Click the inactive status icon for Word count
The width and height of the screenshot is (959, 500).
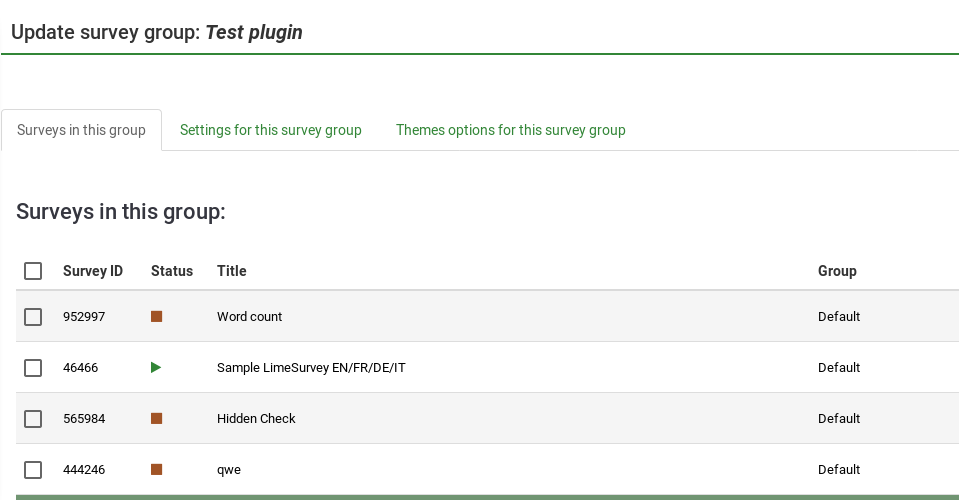coord(156,317)
